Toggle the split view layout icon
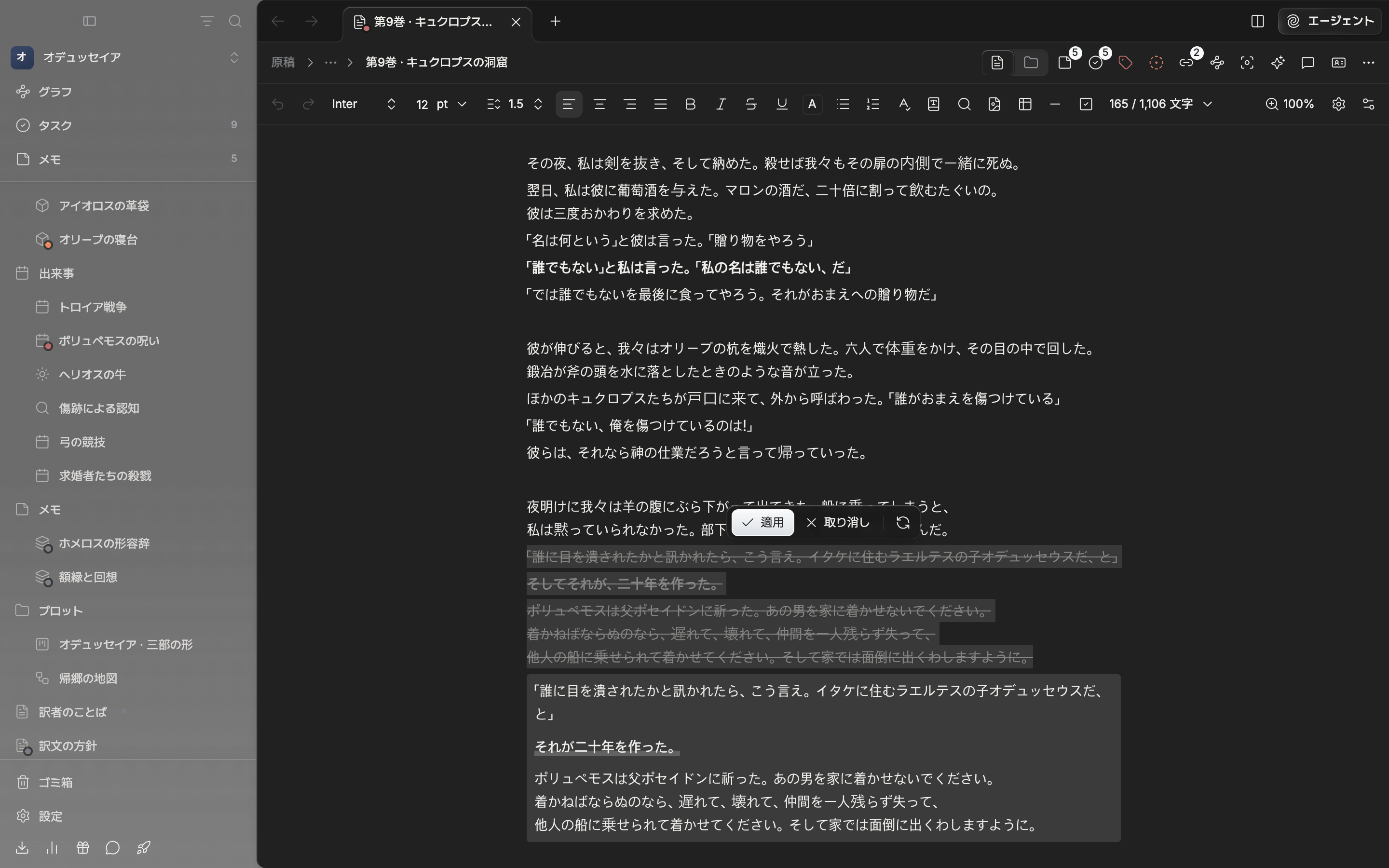 click(1257, 21)
